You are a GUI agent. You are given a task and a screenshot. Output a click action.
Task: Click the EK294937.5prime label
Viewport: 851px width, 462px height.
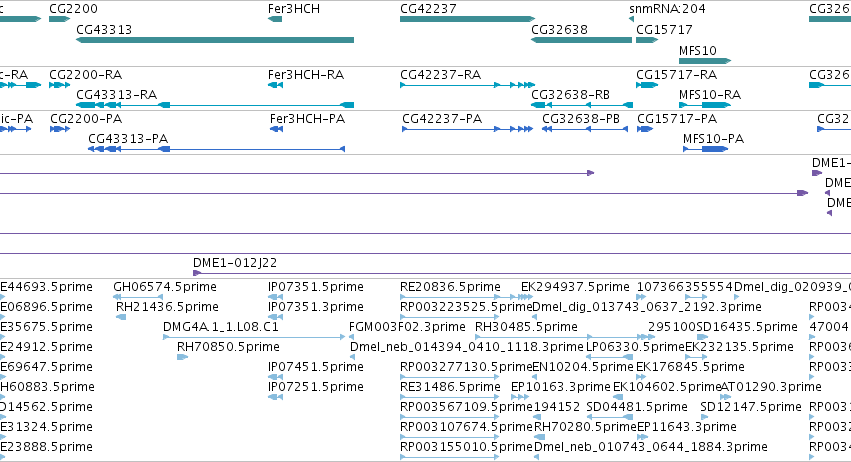point(575,287)
